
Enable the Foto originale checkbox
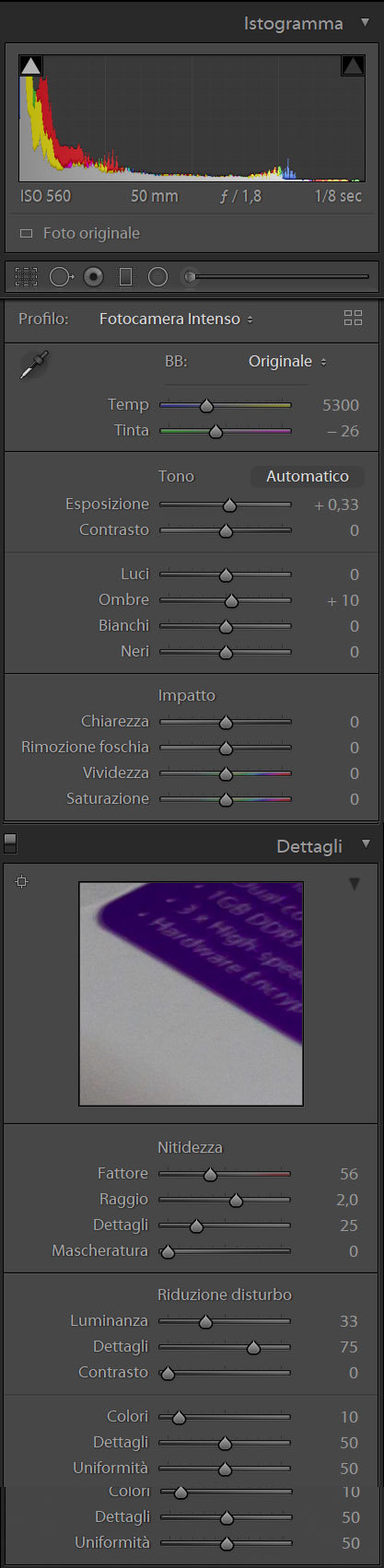[x=26, y=234]
